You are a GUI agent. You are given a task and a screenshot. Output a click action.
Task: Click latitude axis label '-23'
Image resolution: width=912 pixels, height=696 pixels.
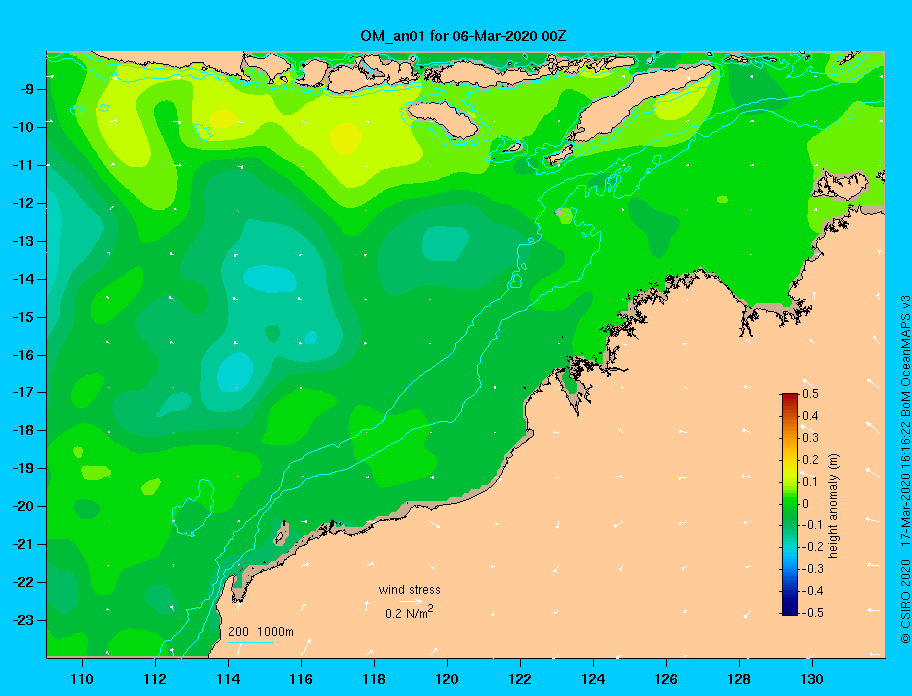23,620
